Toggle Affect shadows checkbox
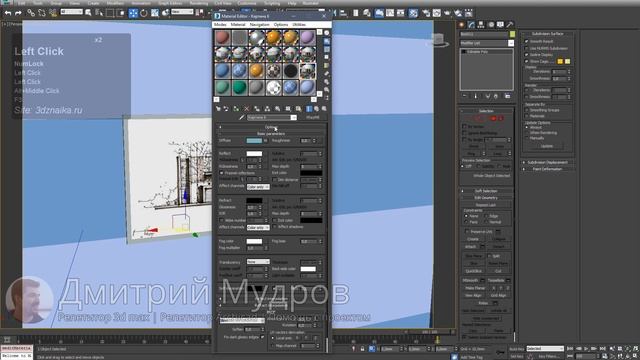The image size is (640, 360). 275,227
